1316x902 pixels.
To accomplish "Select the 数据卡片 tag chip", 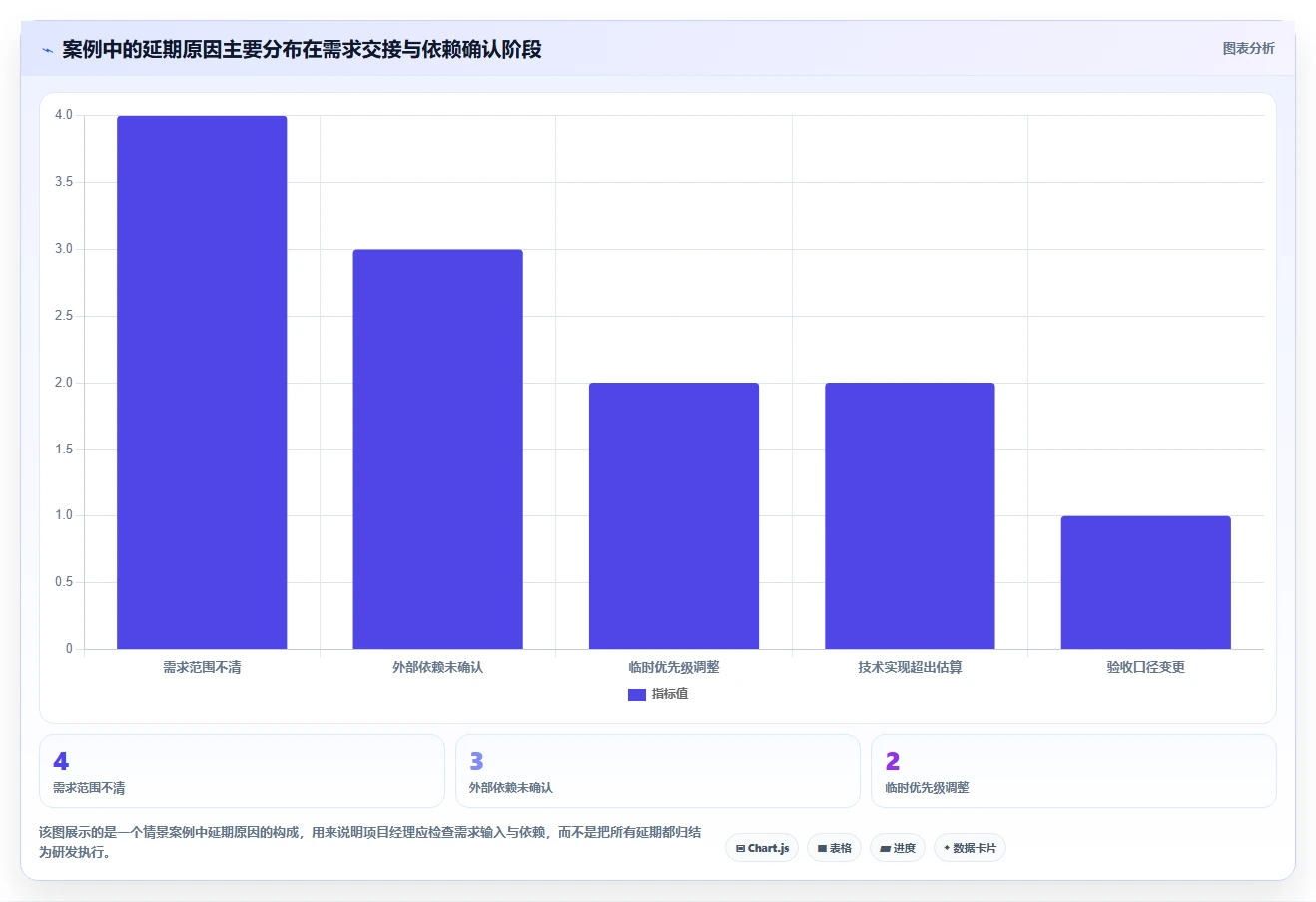I will pos(970,848).
